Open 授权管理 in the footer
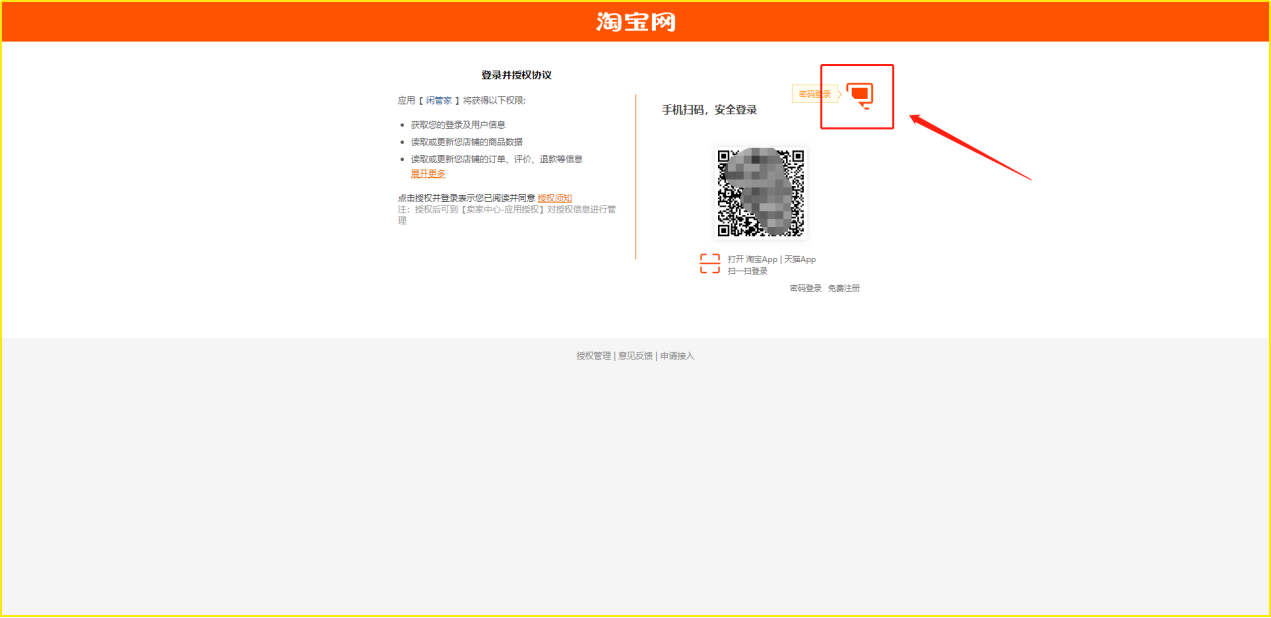This screenshot has height=618, width=1271. [x=593, y=356]
